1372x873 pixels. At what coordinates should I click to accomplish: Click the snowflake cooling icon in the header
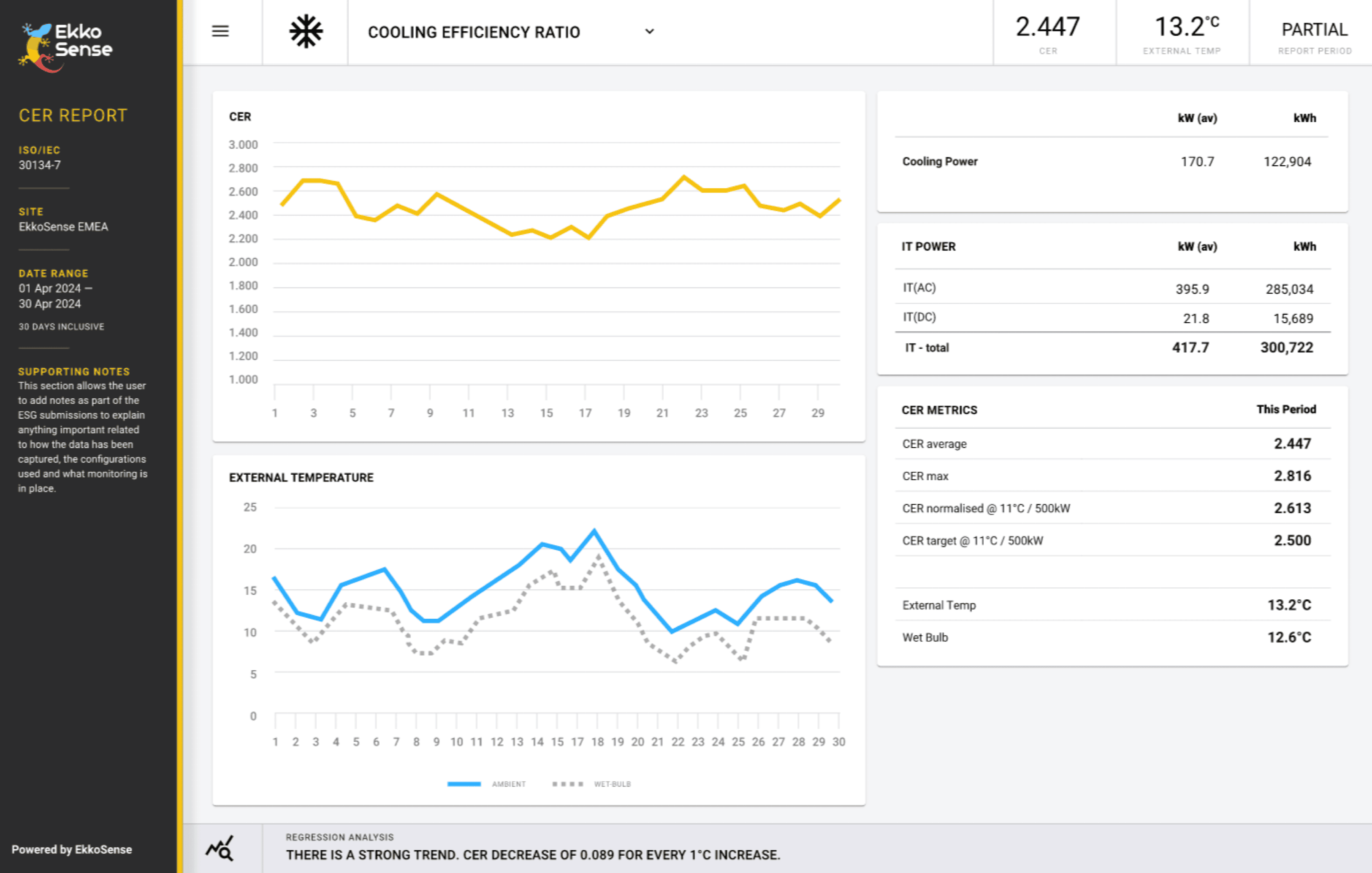click(x=305, y=31)
